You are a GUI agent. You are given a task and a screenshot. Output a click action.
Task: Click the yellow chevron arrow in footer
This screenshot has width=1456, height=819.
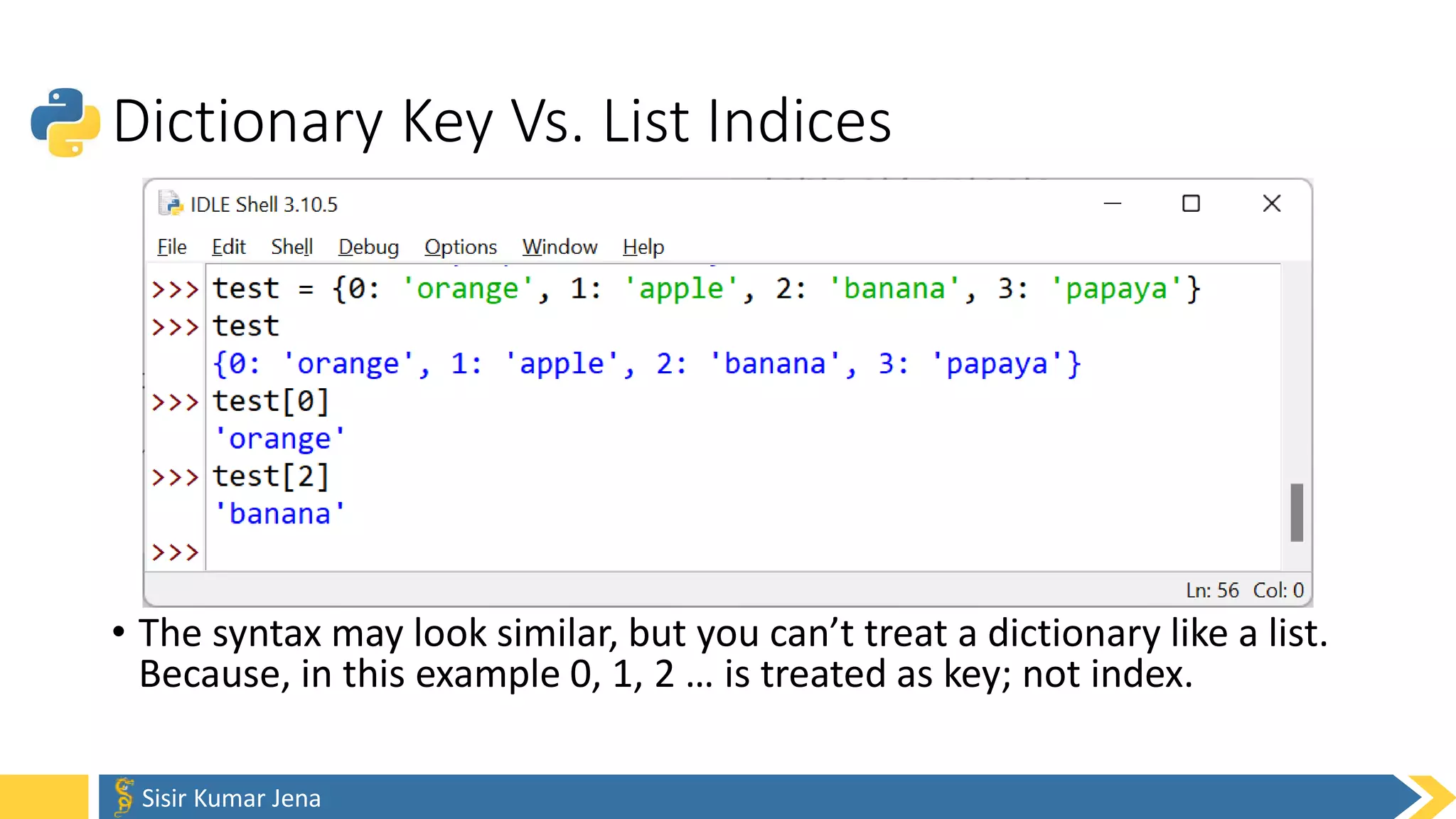pyautogui.click(x=1430, y=797)
